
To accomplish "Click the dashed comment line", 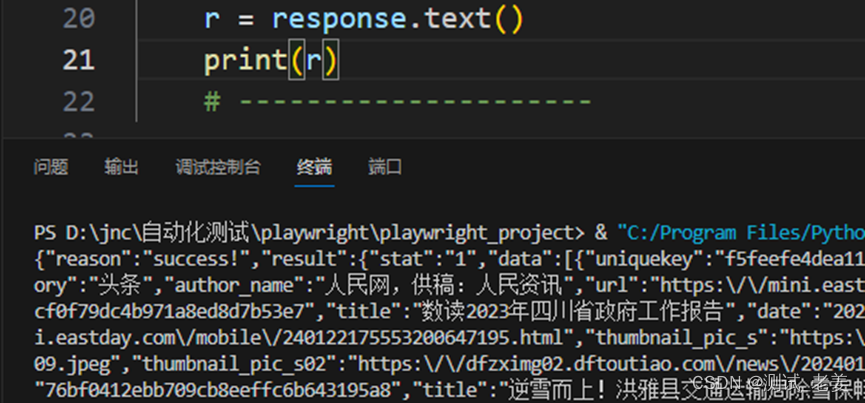I will click(398, 101).
